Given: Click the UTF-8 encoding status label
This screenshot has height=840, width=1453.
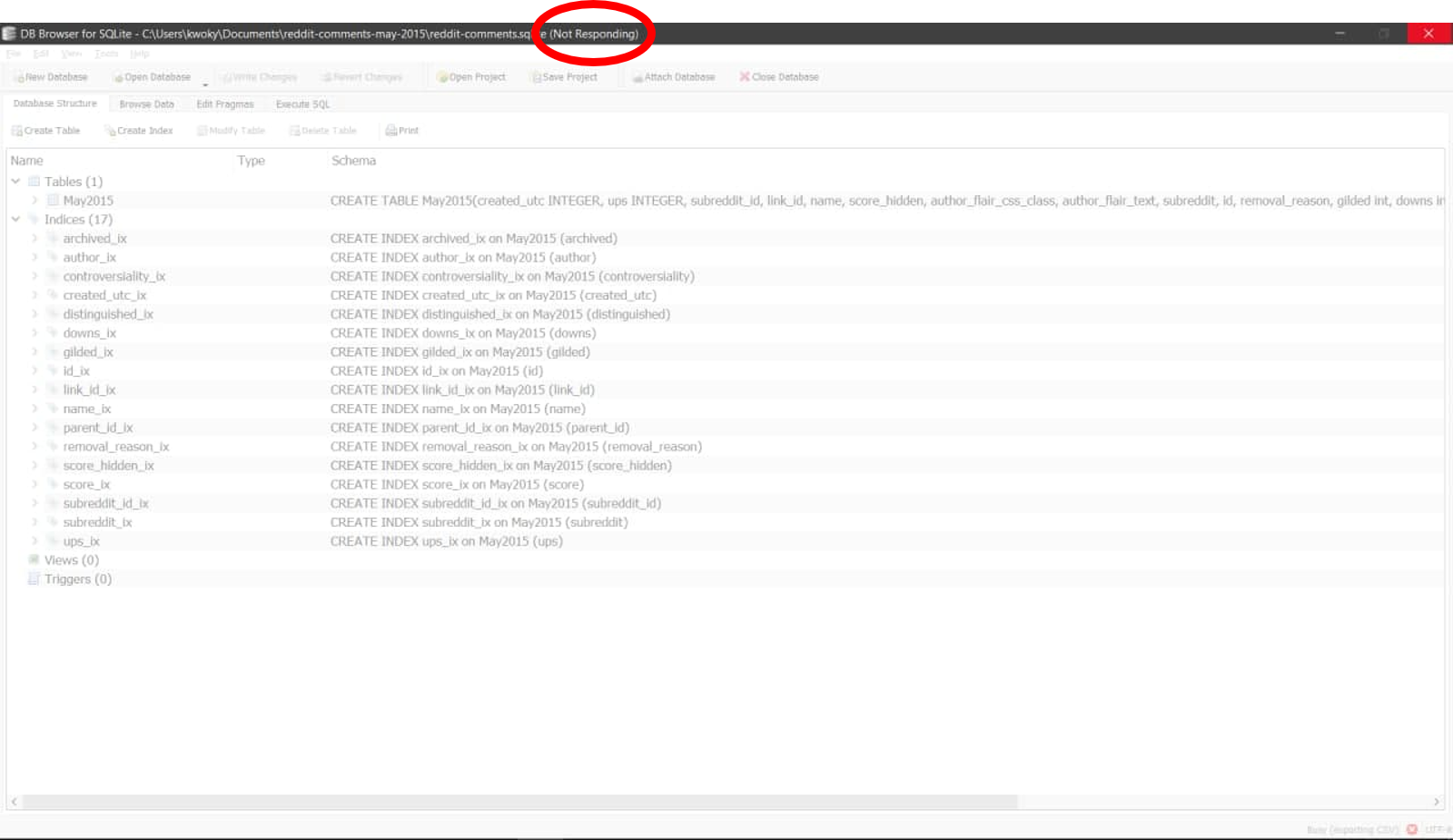Looking at the screenshot, I should point(1438,830).
